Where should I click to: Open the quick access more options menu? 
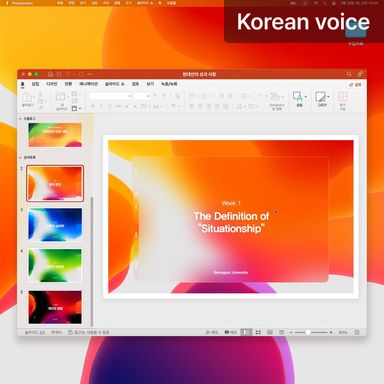[89, 74]
